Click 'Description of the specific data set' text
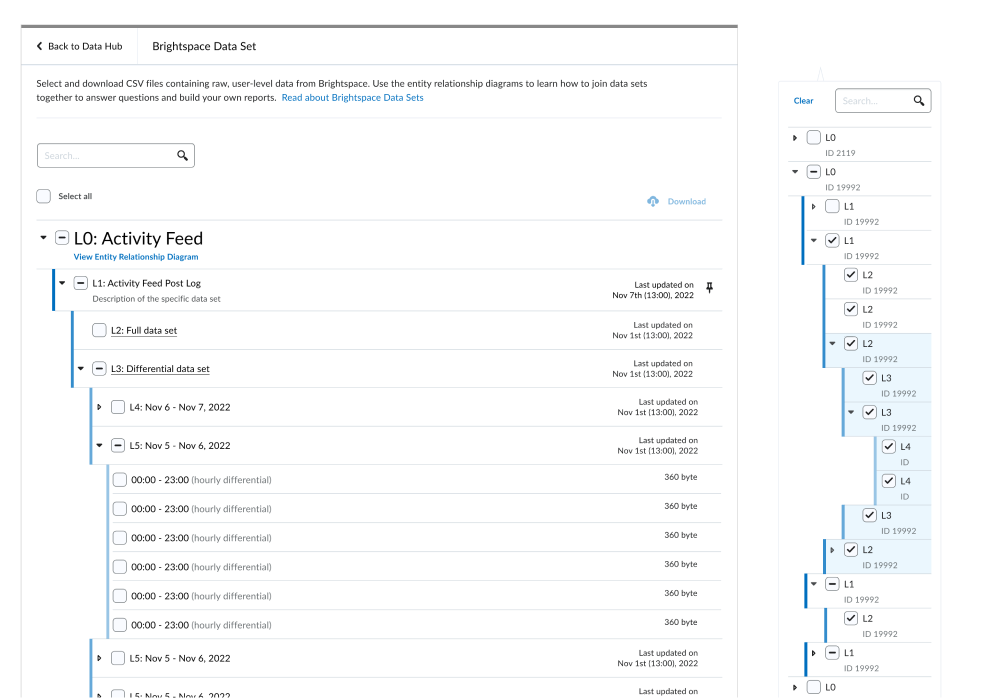This screenshot has height=698, width=998. pos(157,299)
